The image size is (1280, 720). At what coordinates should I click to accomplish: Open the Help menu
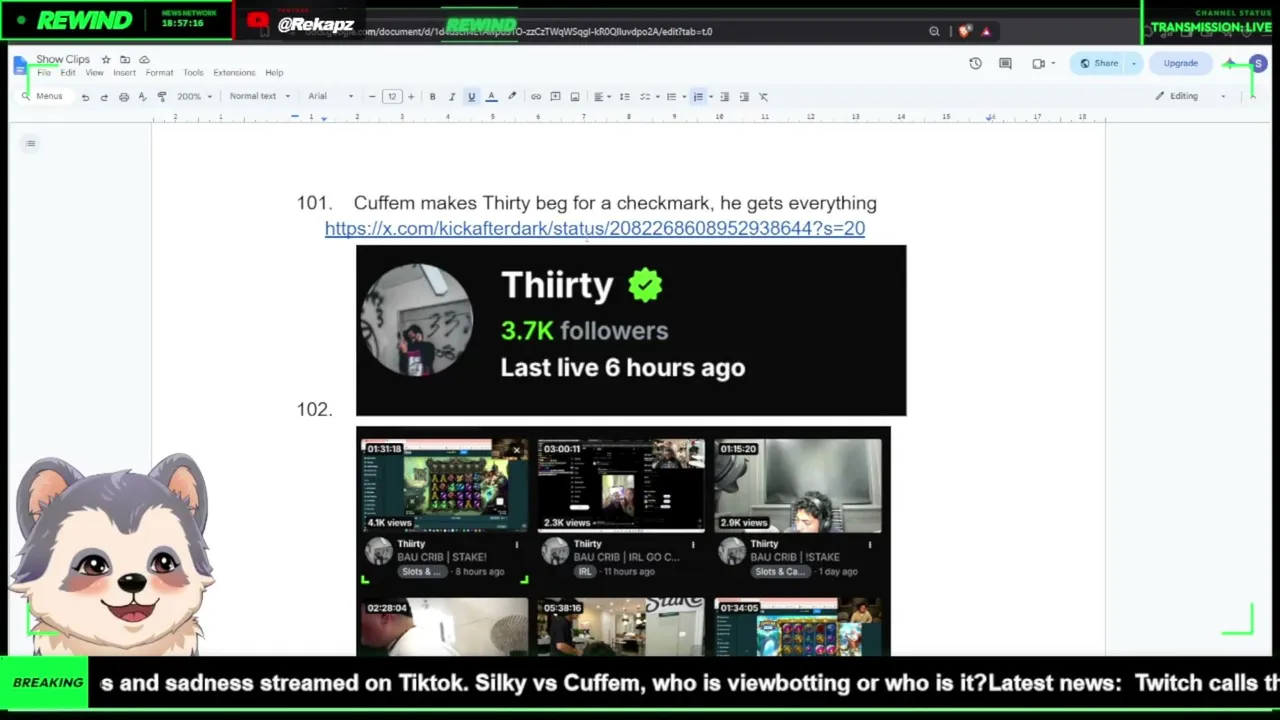point(274,73)
